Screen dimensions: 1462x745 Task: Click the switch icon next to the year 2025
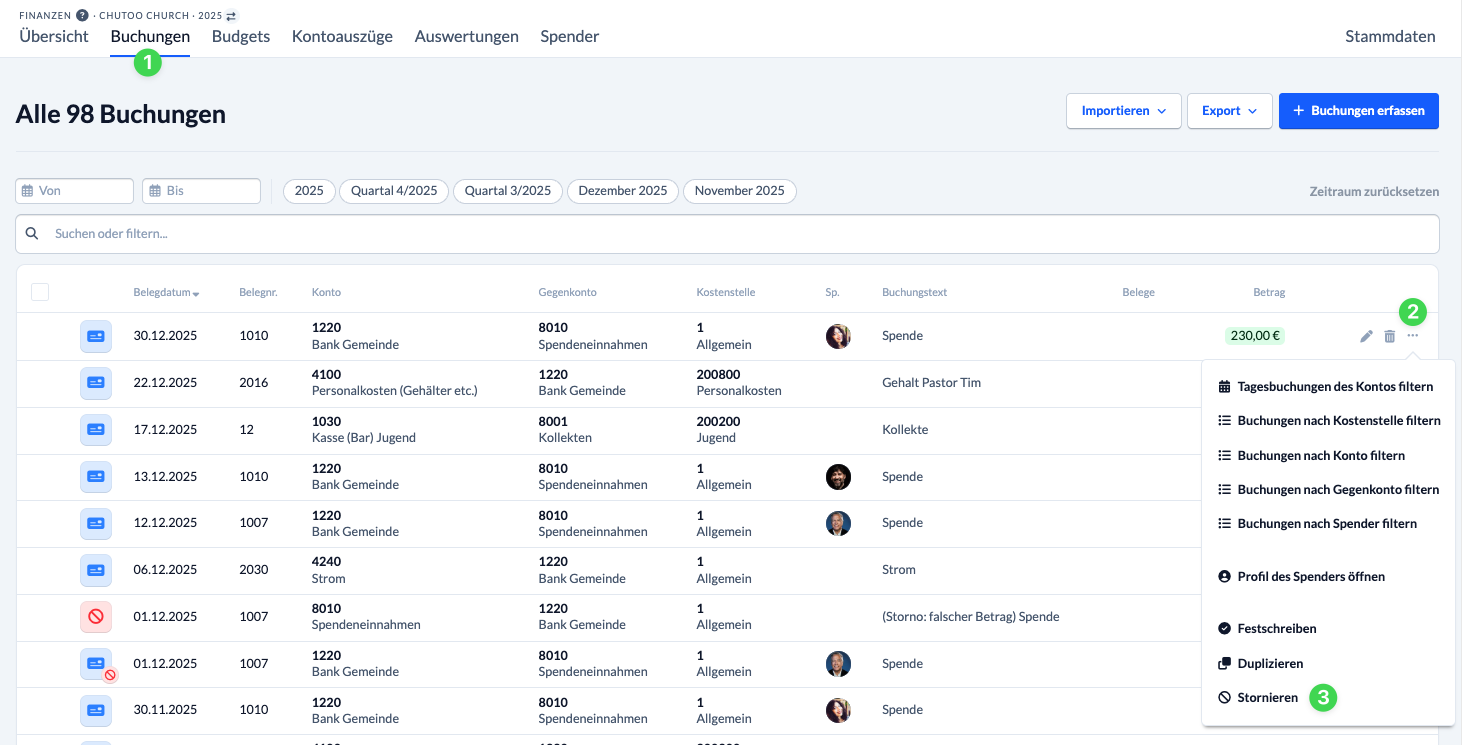[x=232, y=16]
